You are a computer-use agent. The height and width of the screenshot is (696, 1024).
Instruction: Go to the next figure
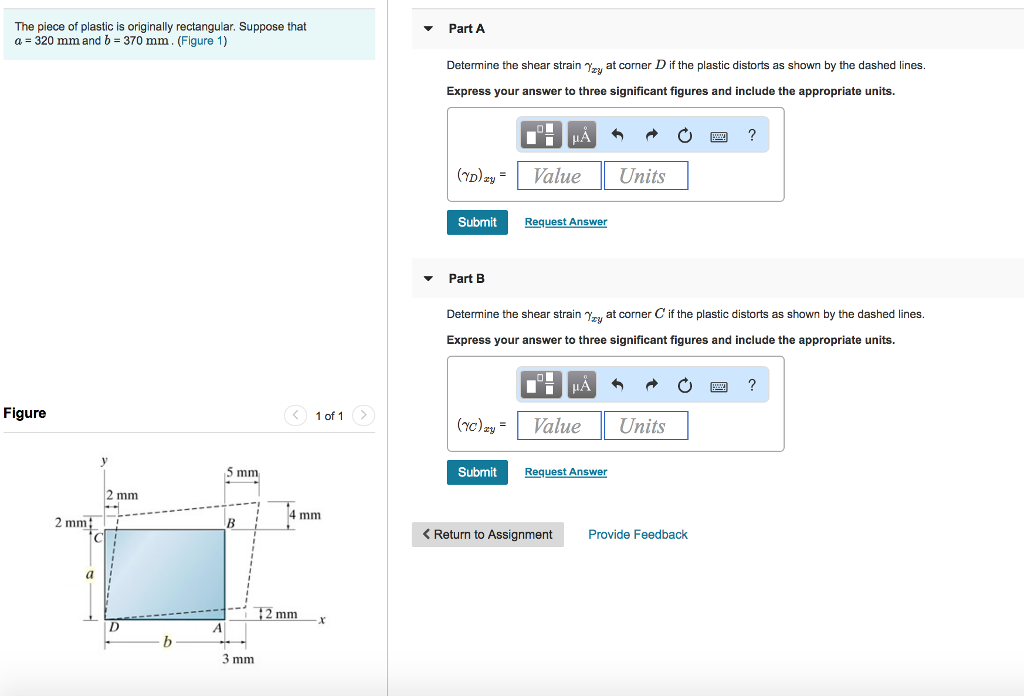click(x=364, y=415)
